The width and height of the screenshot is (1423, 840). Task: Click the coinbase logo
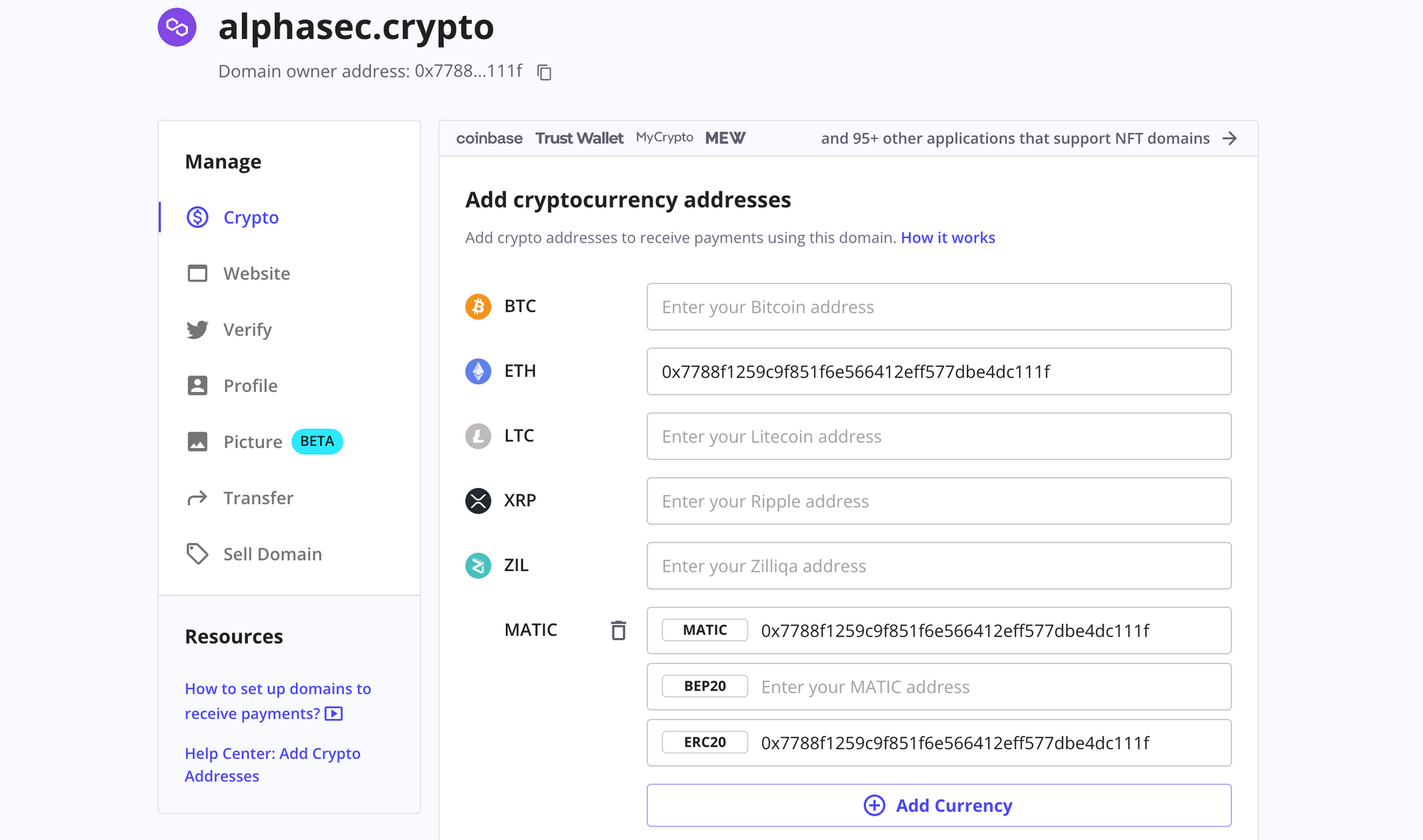click(490, 138)
